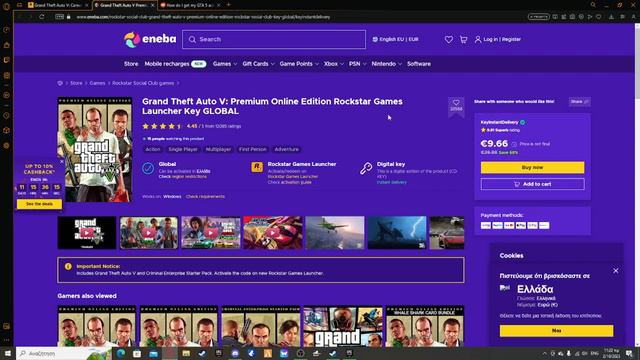640x360 pixels.
Task: Expand the PSN dropdown menu
Action: 358,64
